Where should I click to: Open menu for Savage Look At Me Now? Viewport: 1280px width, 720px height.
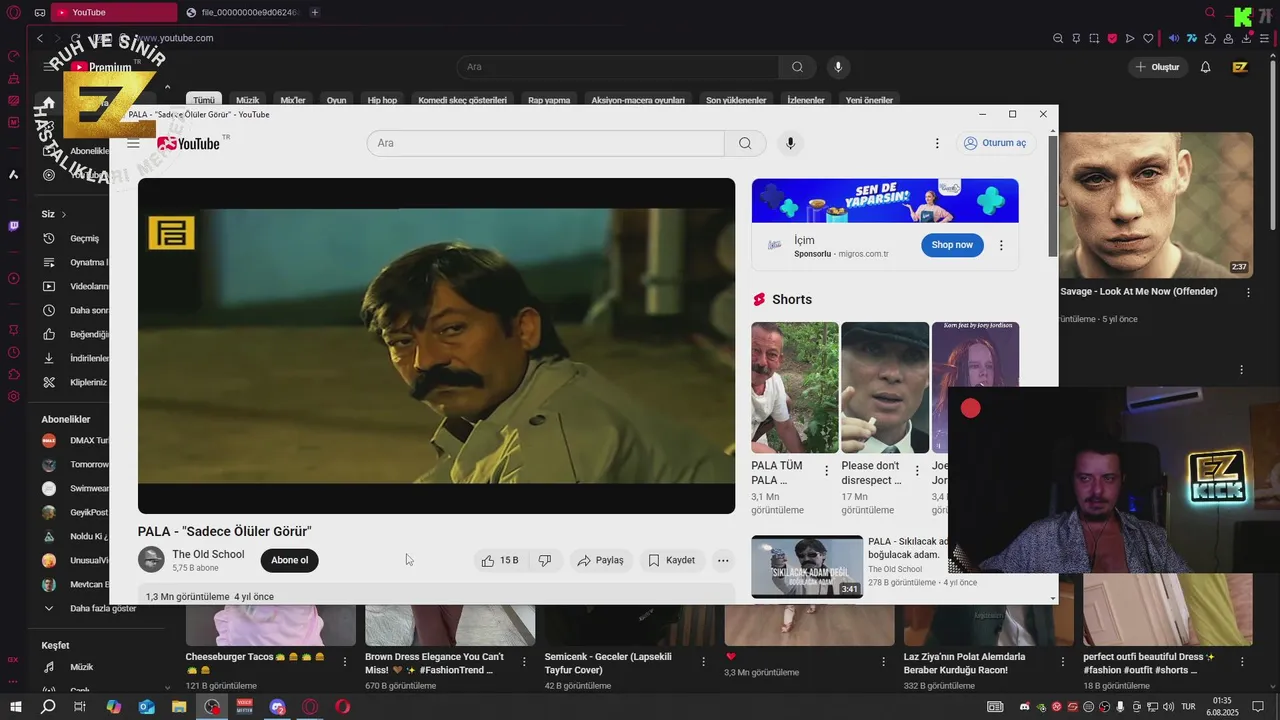coord(1248,293)
